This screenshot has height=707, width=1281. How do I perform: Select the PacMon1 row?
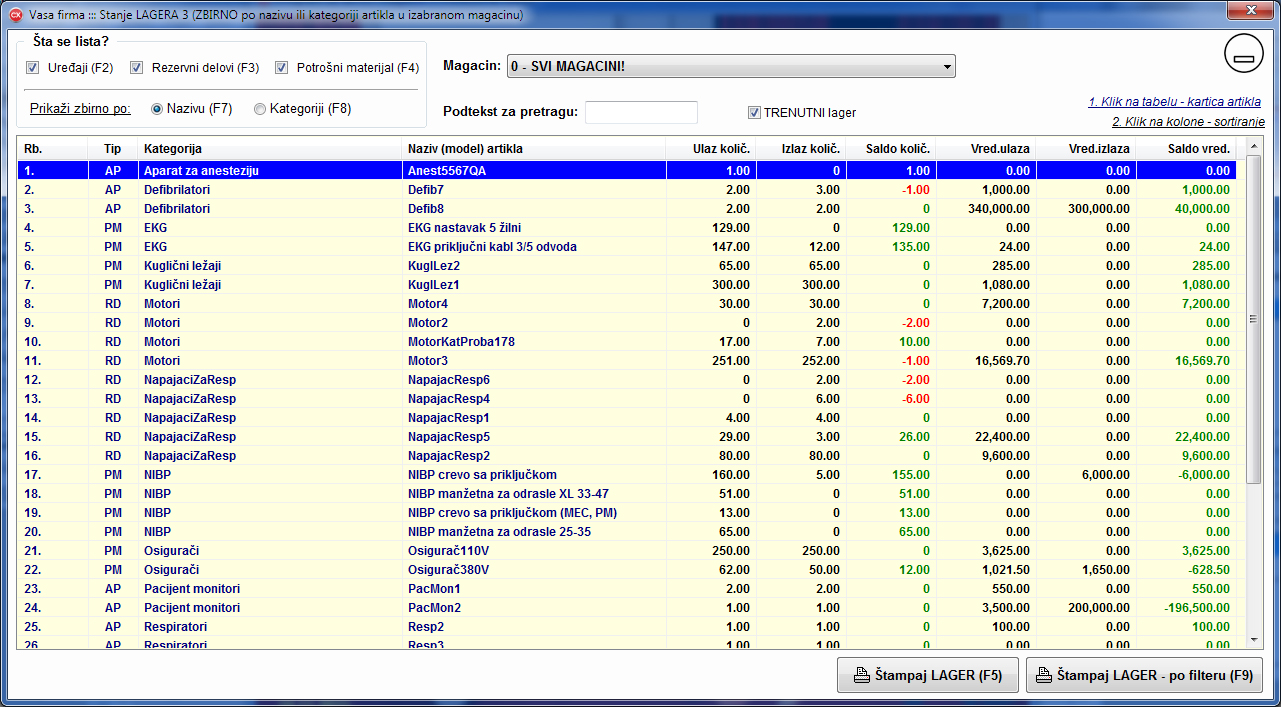pos(627,589)
